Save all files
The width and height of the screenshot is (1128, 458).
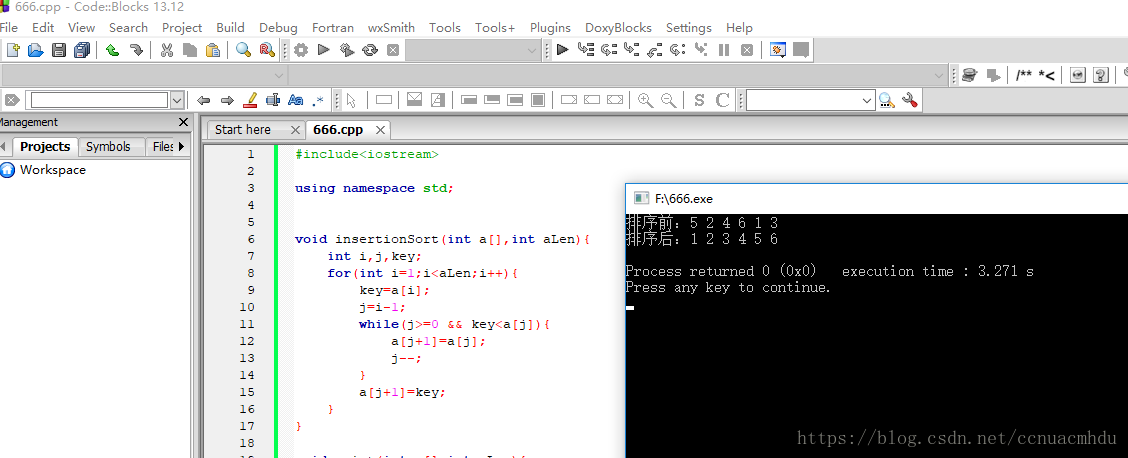[x=82, y=50]
